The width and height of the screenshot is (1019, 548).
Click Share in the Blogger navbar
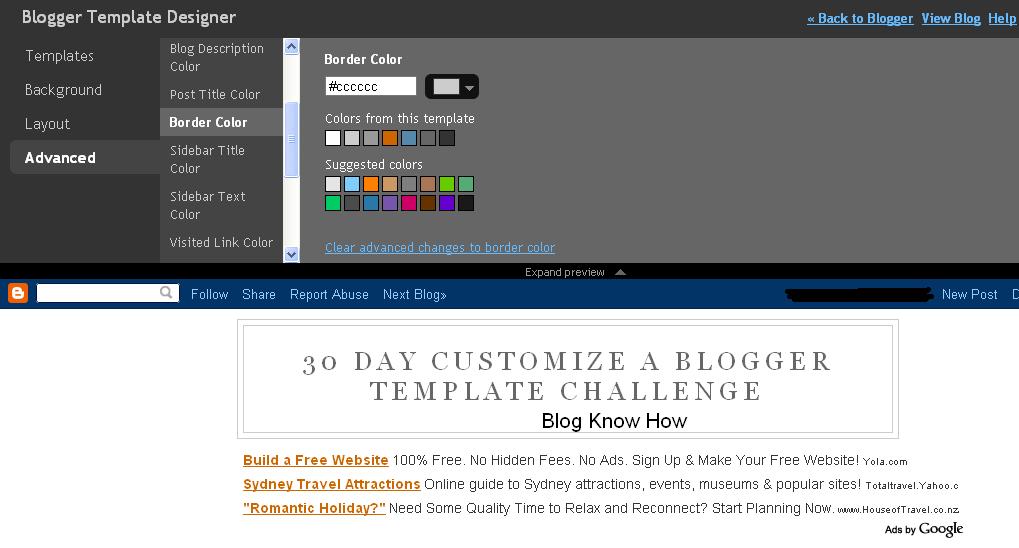(259, 294)
